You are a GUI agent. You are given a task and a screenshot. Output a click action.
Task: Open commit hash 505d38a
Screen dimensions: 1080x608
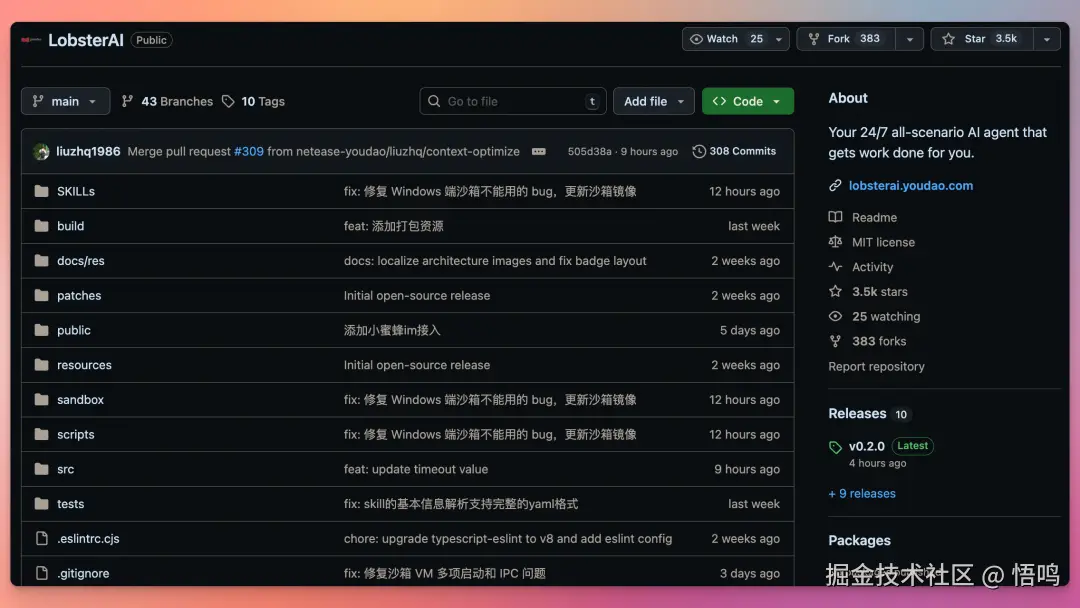(x=589, y=151)
